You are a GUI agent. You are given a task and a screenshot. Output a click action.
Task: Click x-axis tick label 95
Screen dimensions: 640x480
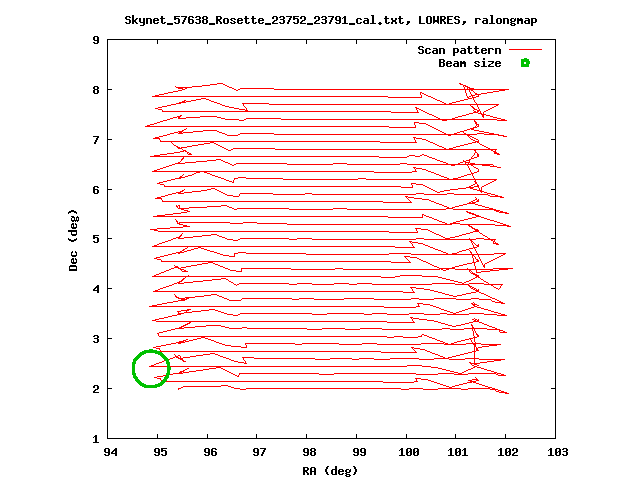coord(160,452)
